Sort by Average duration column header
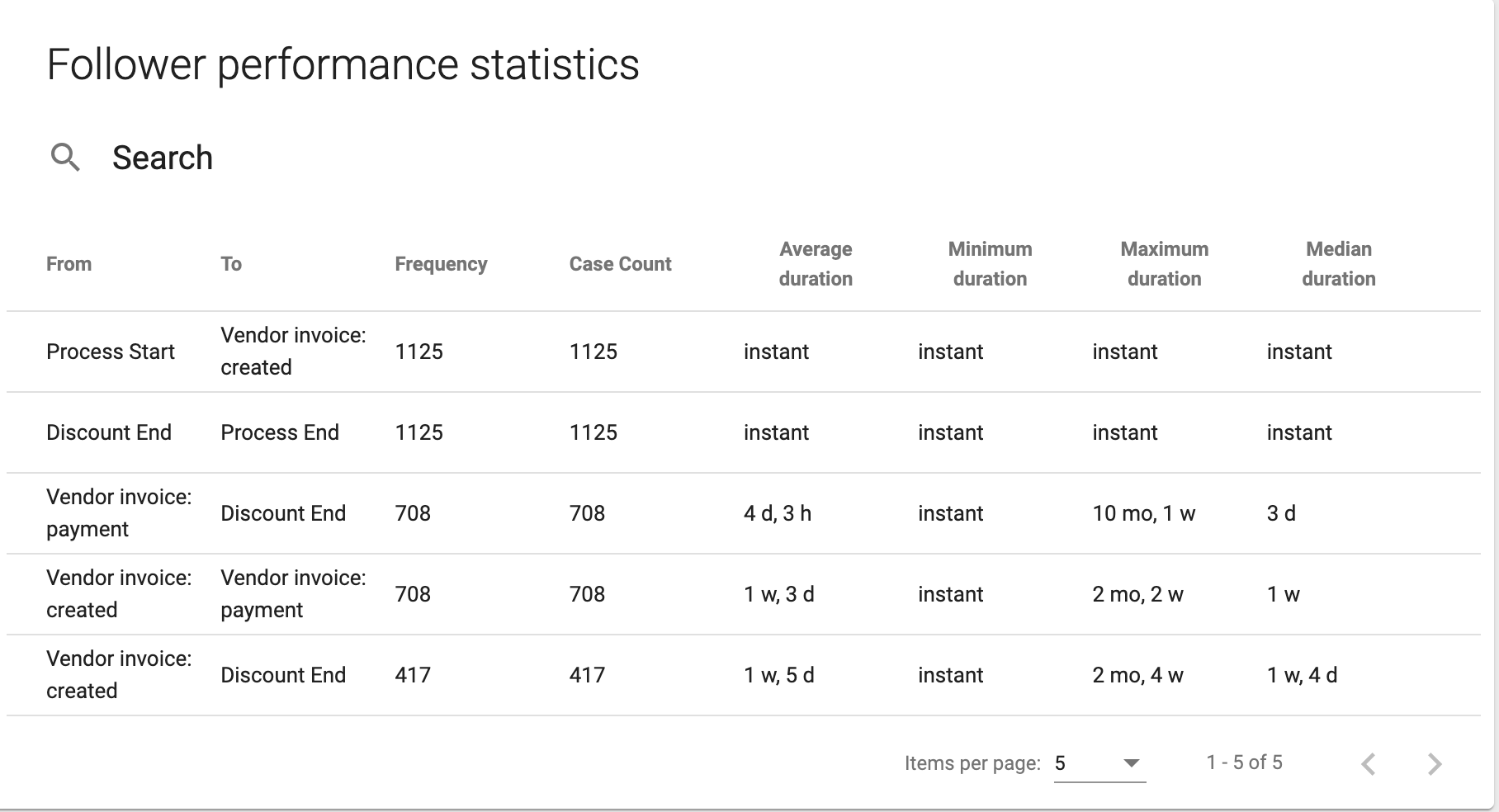Viewport: 1499px width, 812px height. tap(816, 264)
